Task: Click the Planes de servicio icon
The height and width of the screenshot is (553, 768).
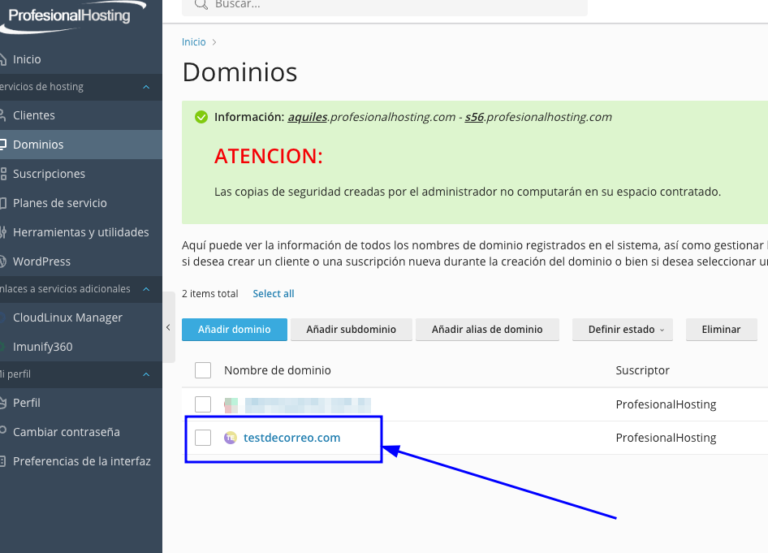Action: point(3,203)
